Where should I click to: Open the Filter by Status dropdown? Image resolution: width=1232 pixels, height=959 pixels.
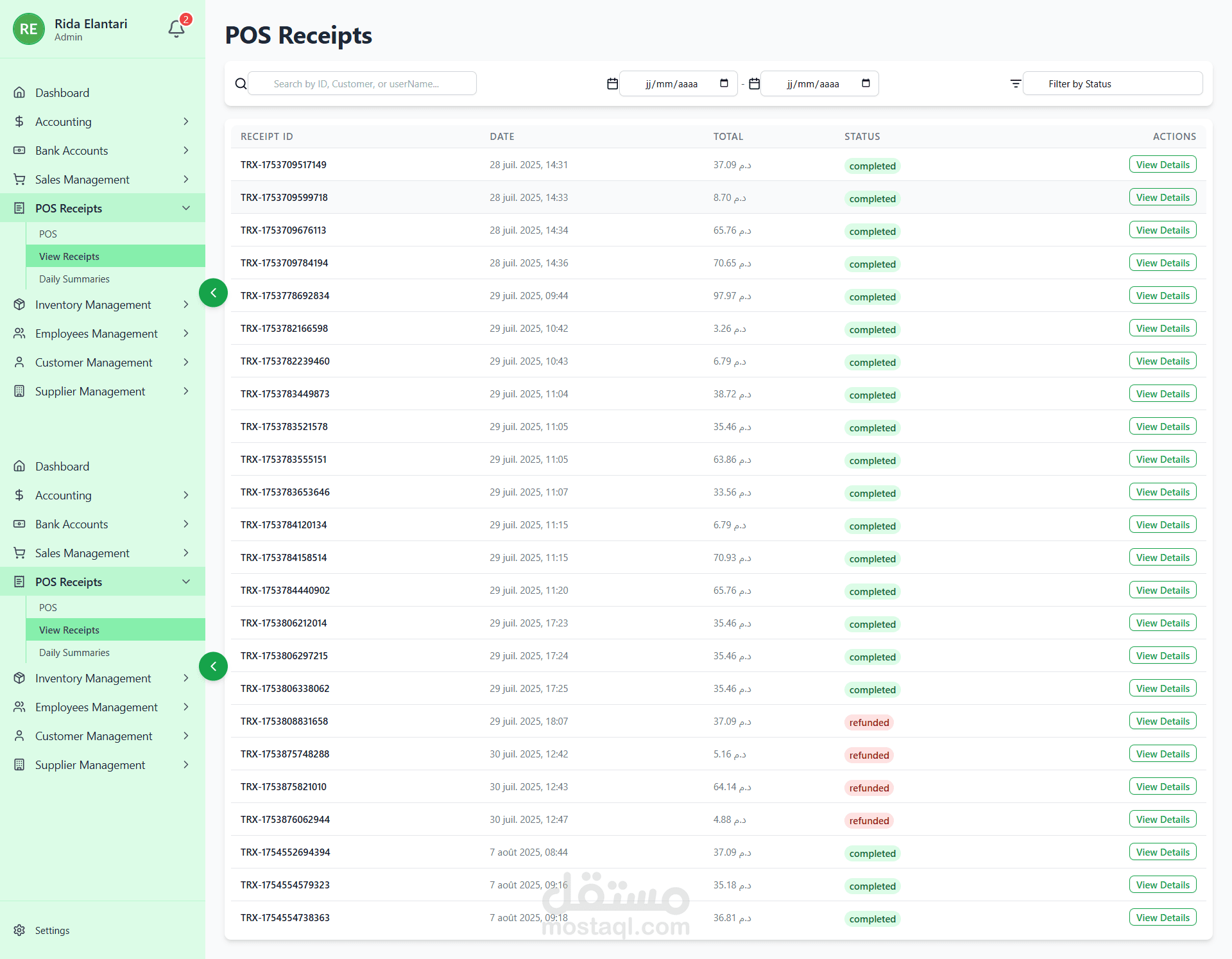(1112, 83)
